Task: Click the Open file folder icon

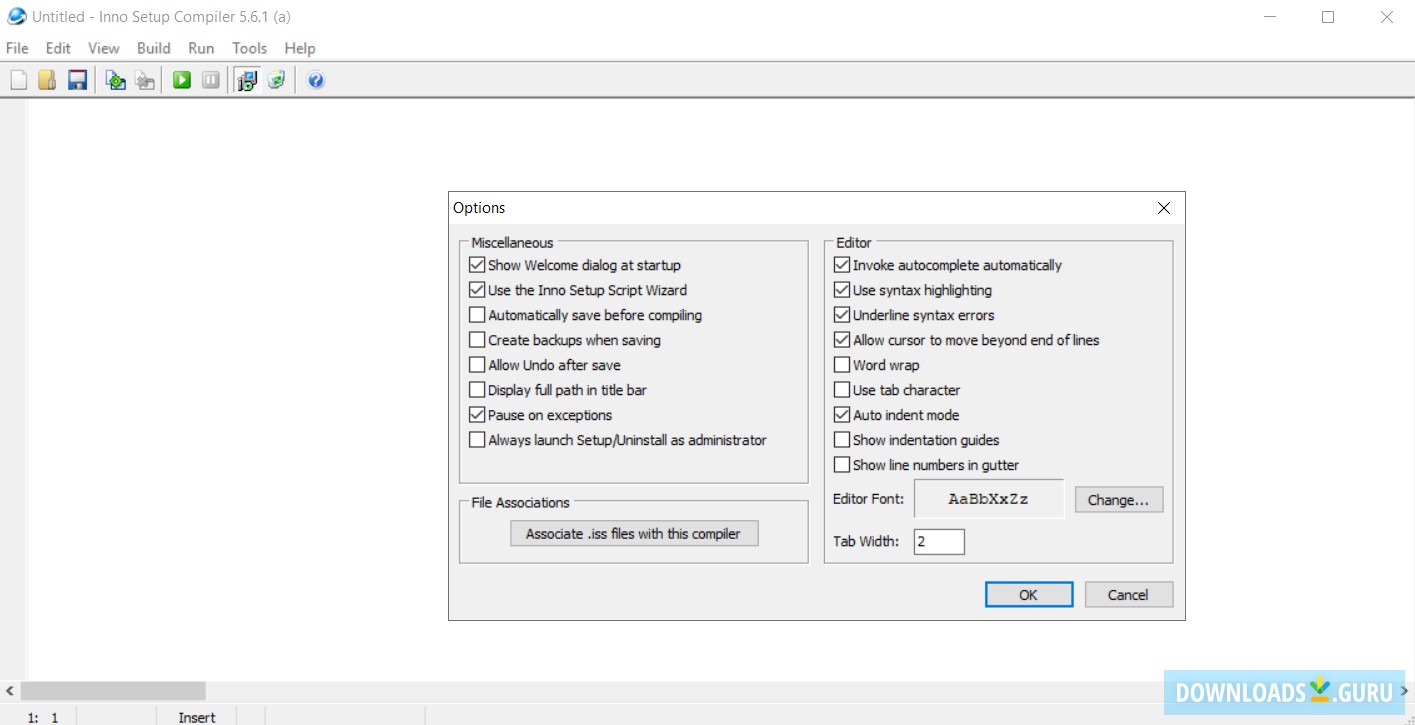Action: (47, 80)
